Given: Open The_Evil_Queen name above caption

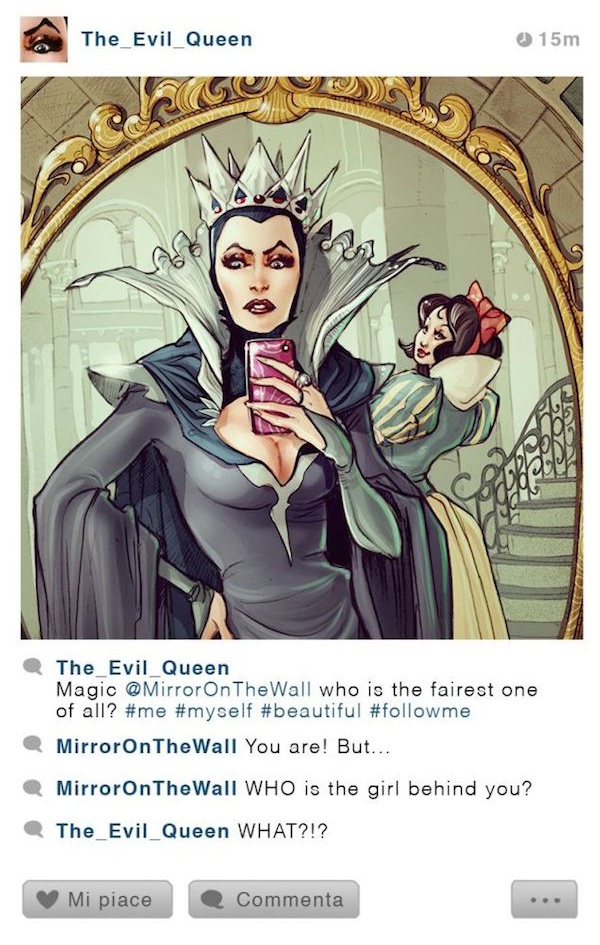Looking at the screenshot, I should click(143, 667).
